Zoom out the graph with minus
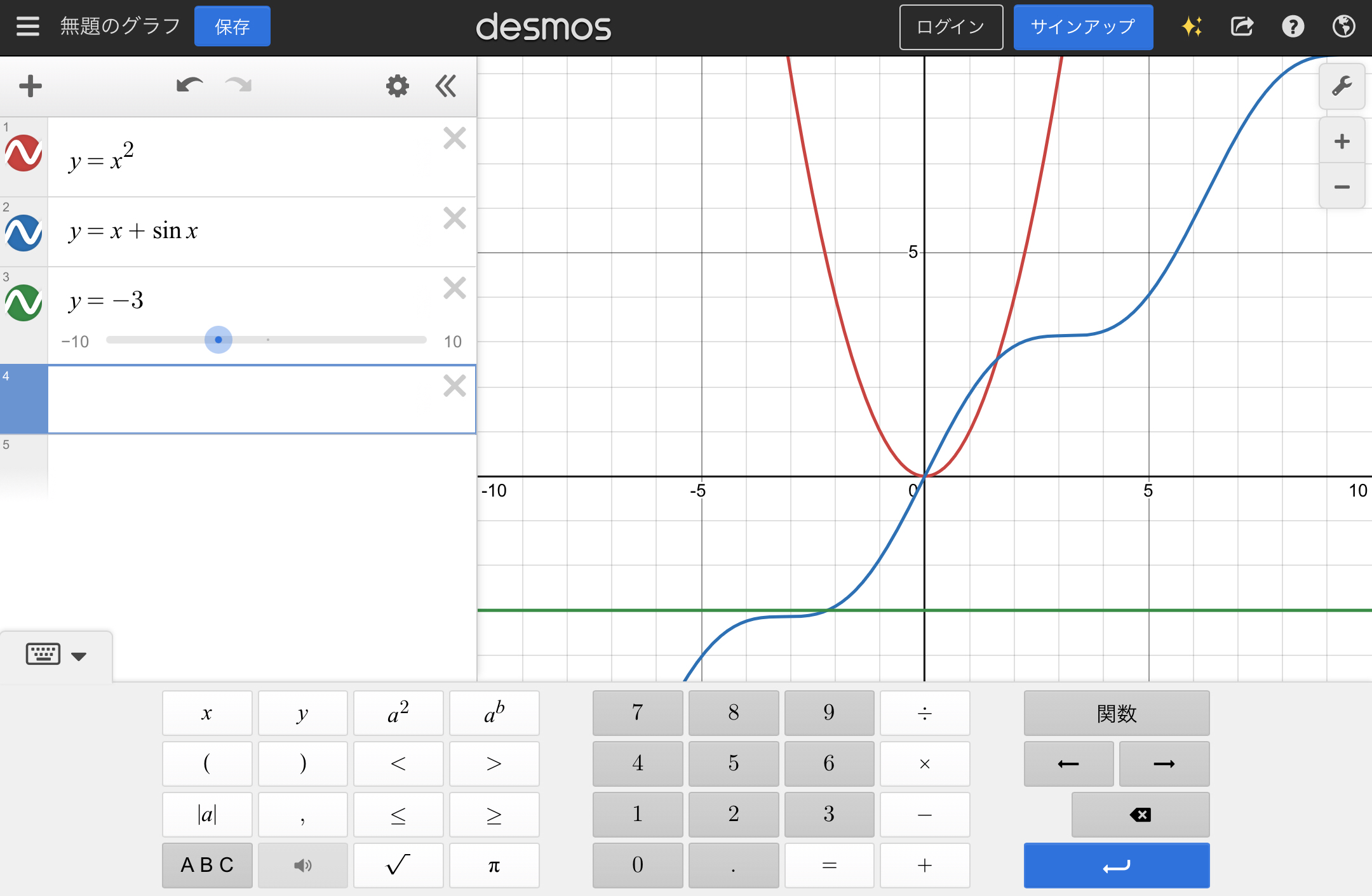Screen dimensions: 1372x896 [1342, 187]
